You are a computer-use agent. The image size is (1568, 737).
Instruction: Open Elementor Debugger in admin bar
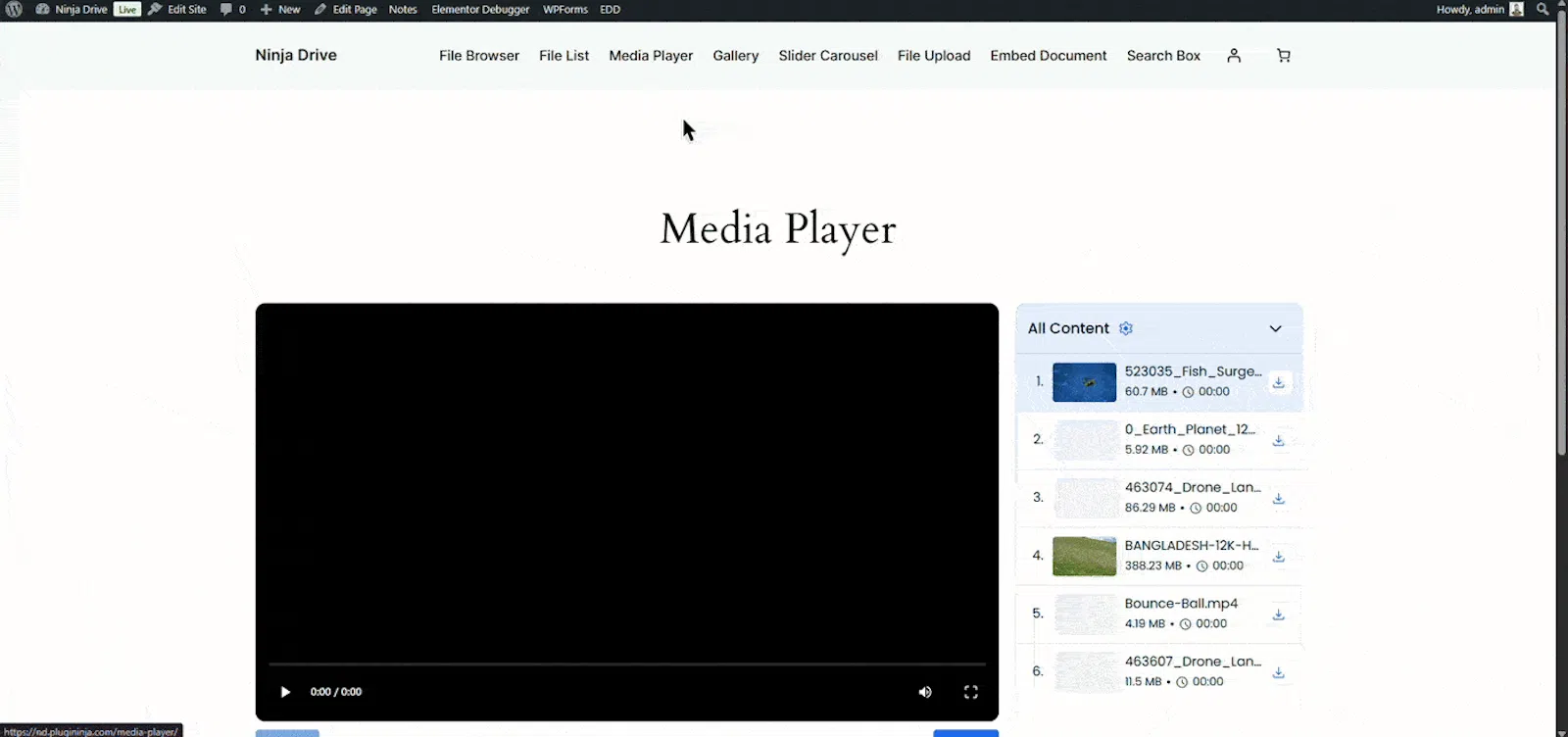(x=480, y=10)
